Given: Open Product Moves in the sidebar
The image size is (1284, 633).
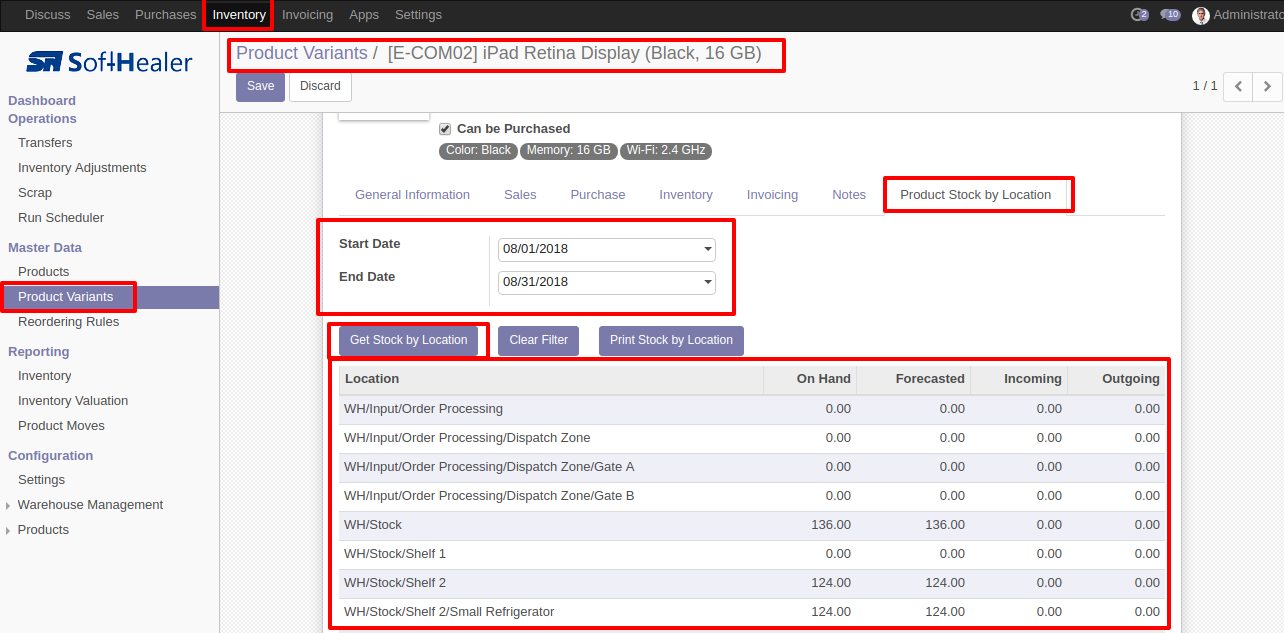Looking at the screenshot, I should pos(61,426).
